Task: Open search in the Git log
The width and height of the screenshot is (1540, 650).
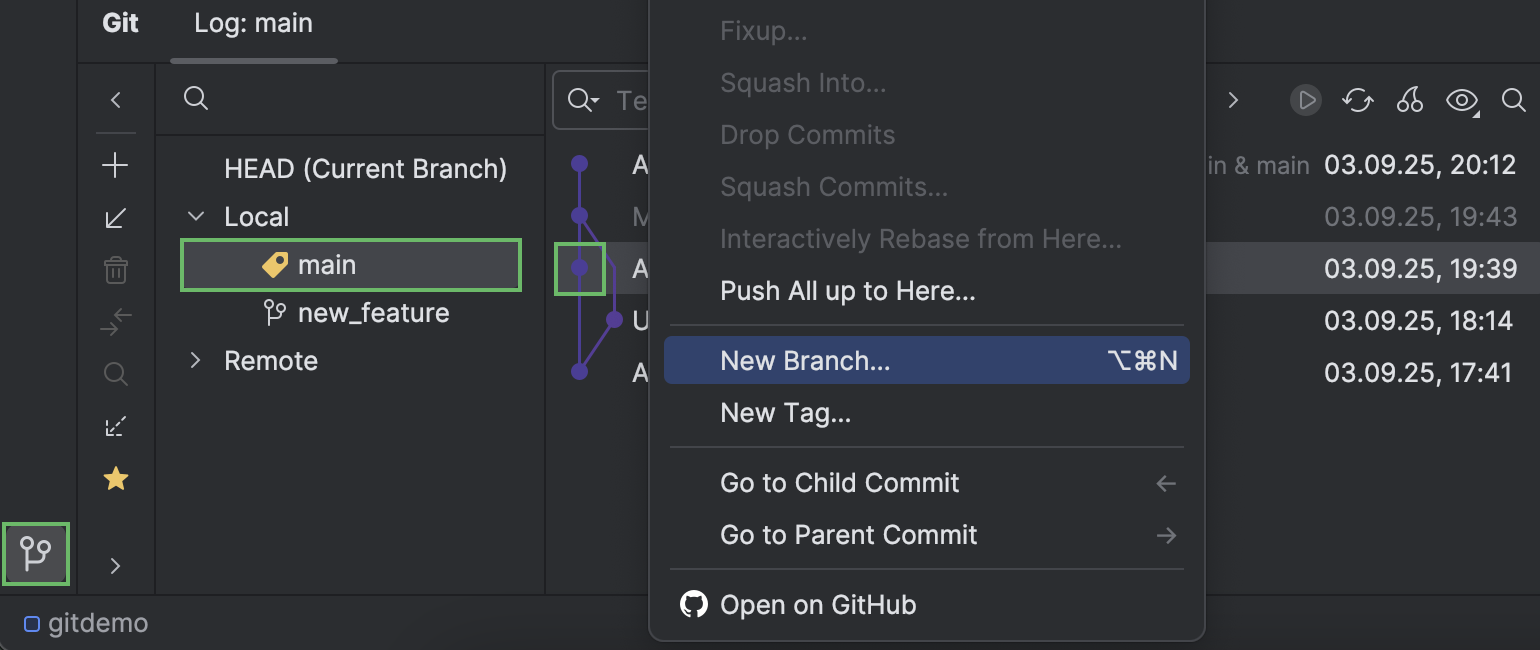Action: coord(1513,100)
